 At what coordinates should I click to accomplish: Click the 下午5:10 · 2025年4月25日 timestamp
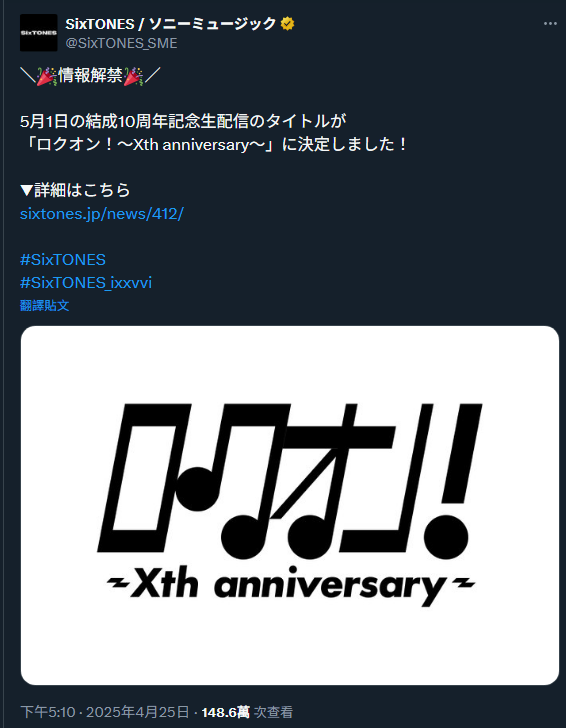[104, 712]
